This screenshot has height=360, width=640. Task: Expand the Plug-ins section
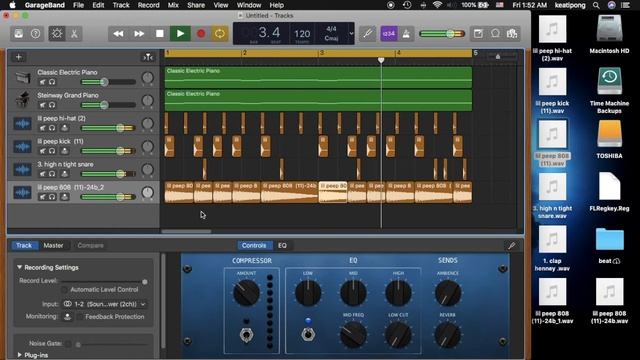(x=19, y=355)
